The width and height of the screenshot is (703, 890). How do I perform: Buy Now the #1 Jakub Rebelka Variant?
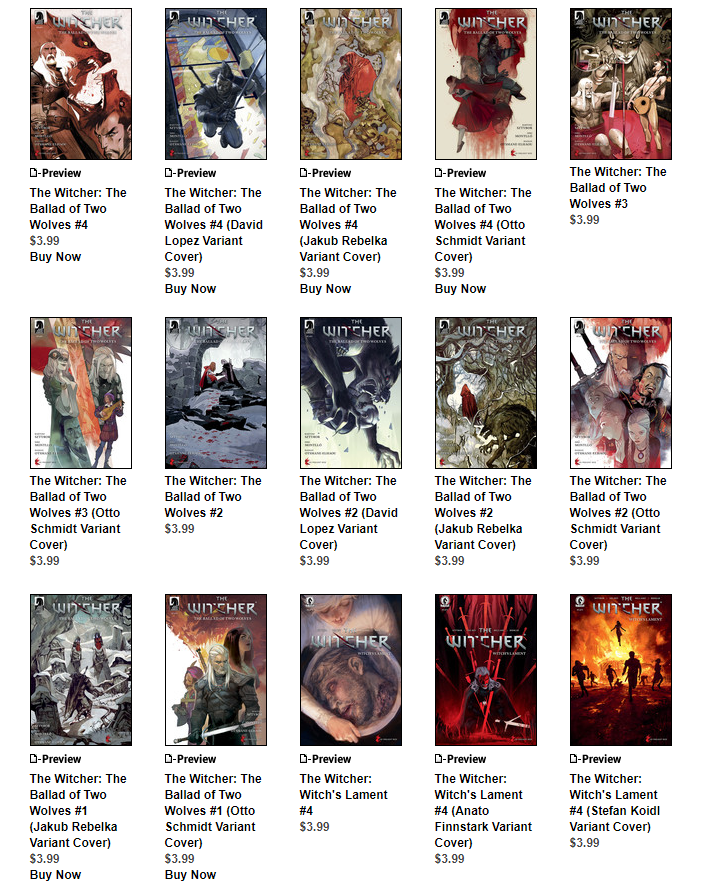55,875
